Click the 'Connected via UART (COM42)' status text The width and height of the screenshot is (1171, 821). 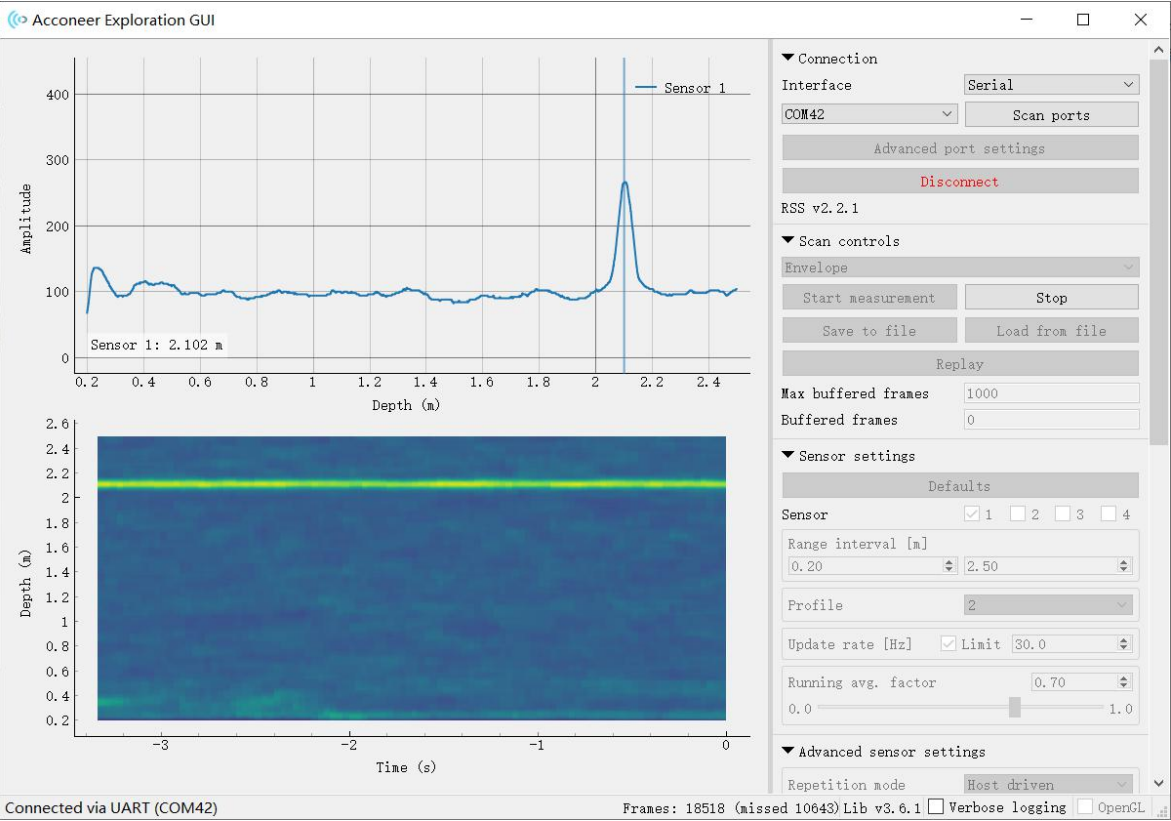[x=111, y=808]
